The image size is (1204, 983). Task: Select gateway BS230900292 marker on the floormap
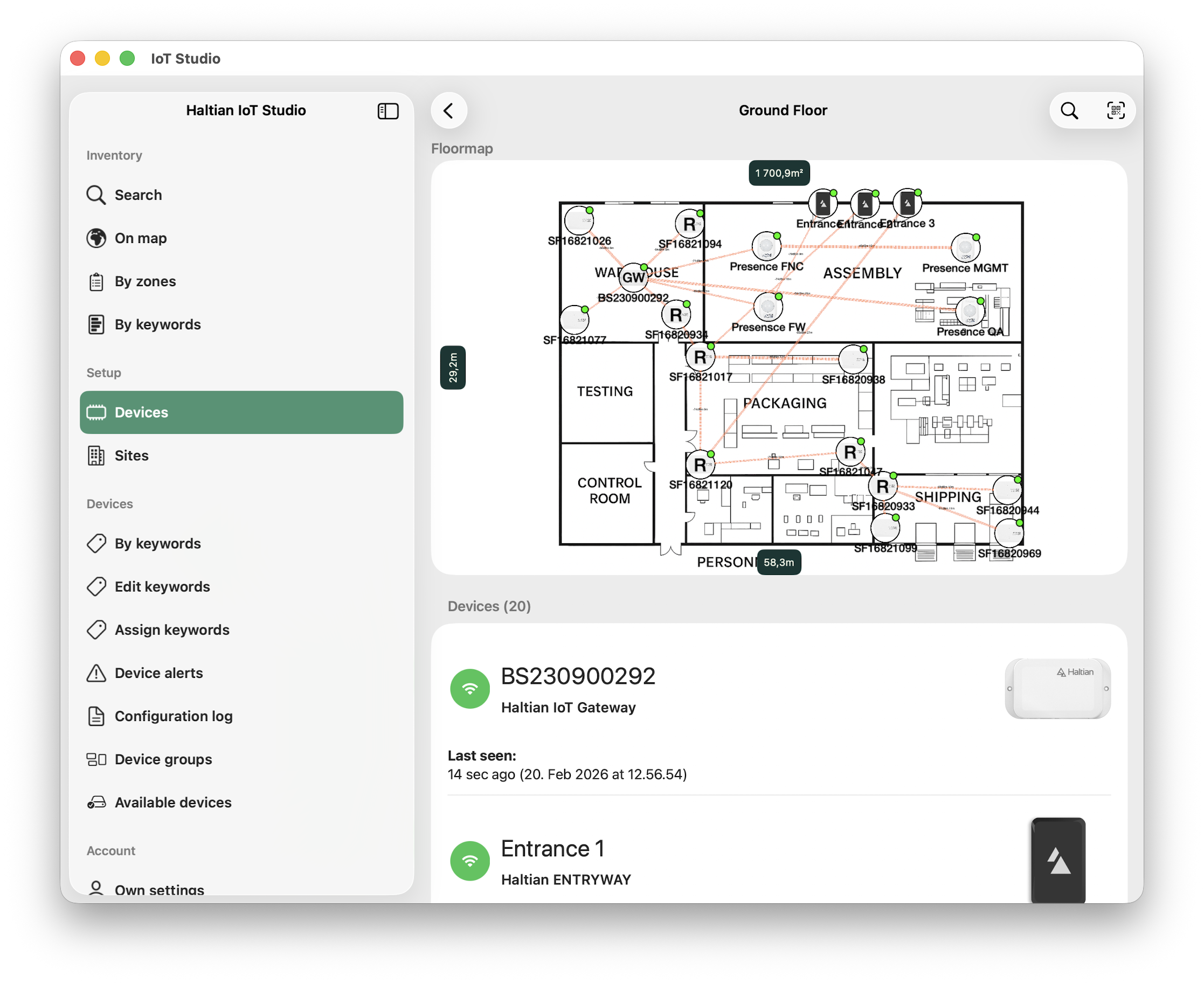[633, 278]
